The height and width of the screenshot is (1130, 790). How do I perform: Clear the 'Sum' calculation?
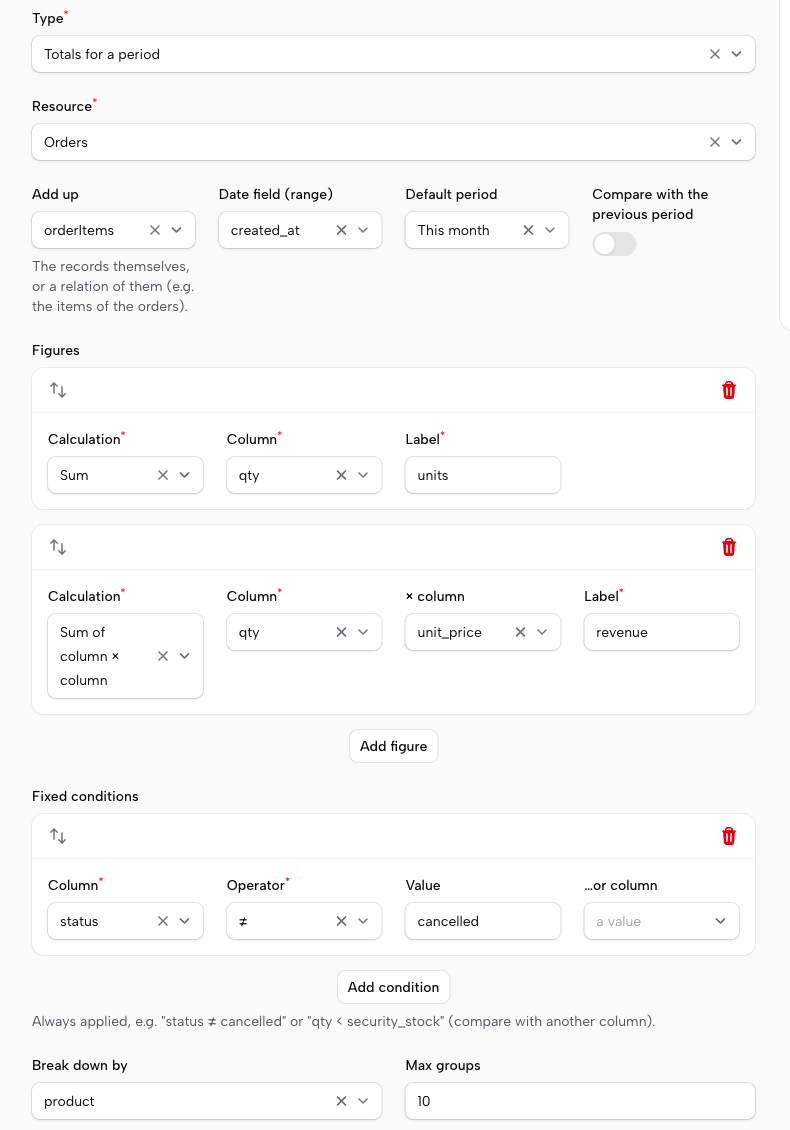pyautogui.click(x=163, y=475)
